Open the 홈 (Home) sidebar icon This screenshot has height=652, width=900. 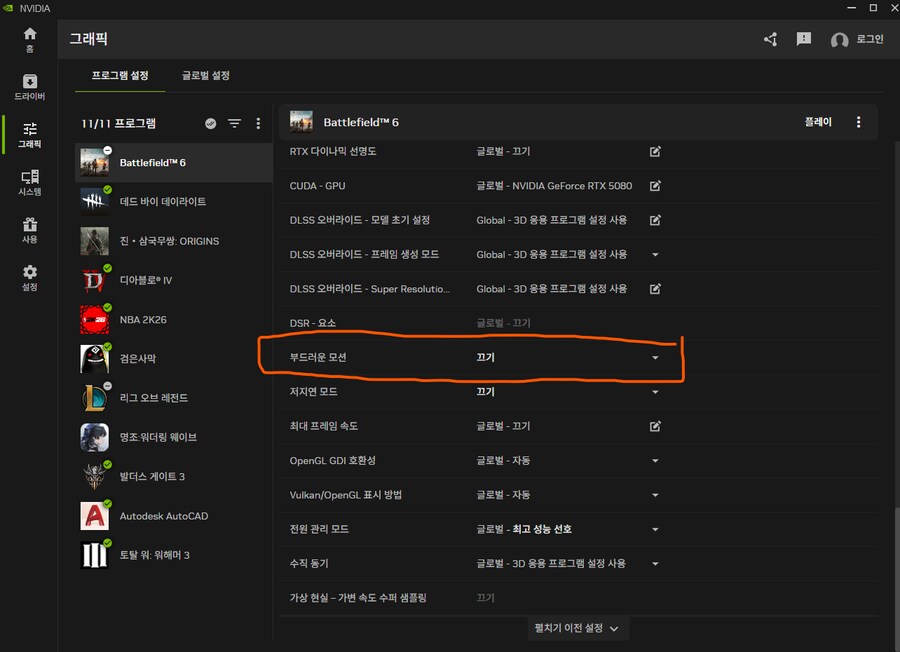coord(29,39)
